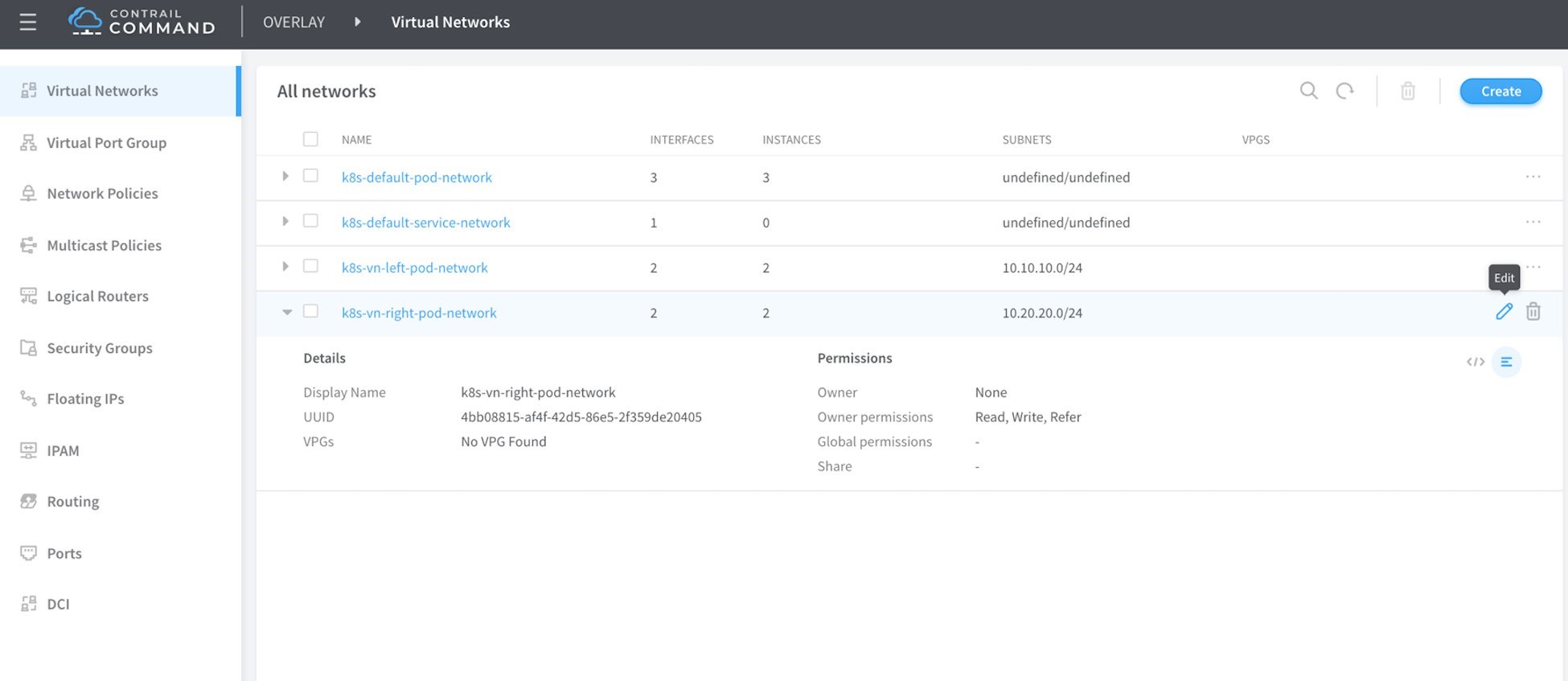
Task: Open Virtual Port Group in the sidebar
Action: pyautogui.click(x=120, y=142)
